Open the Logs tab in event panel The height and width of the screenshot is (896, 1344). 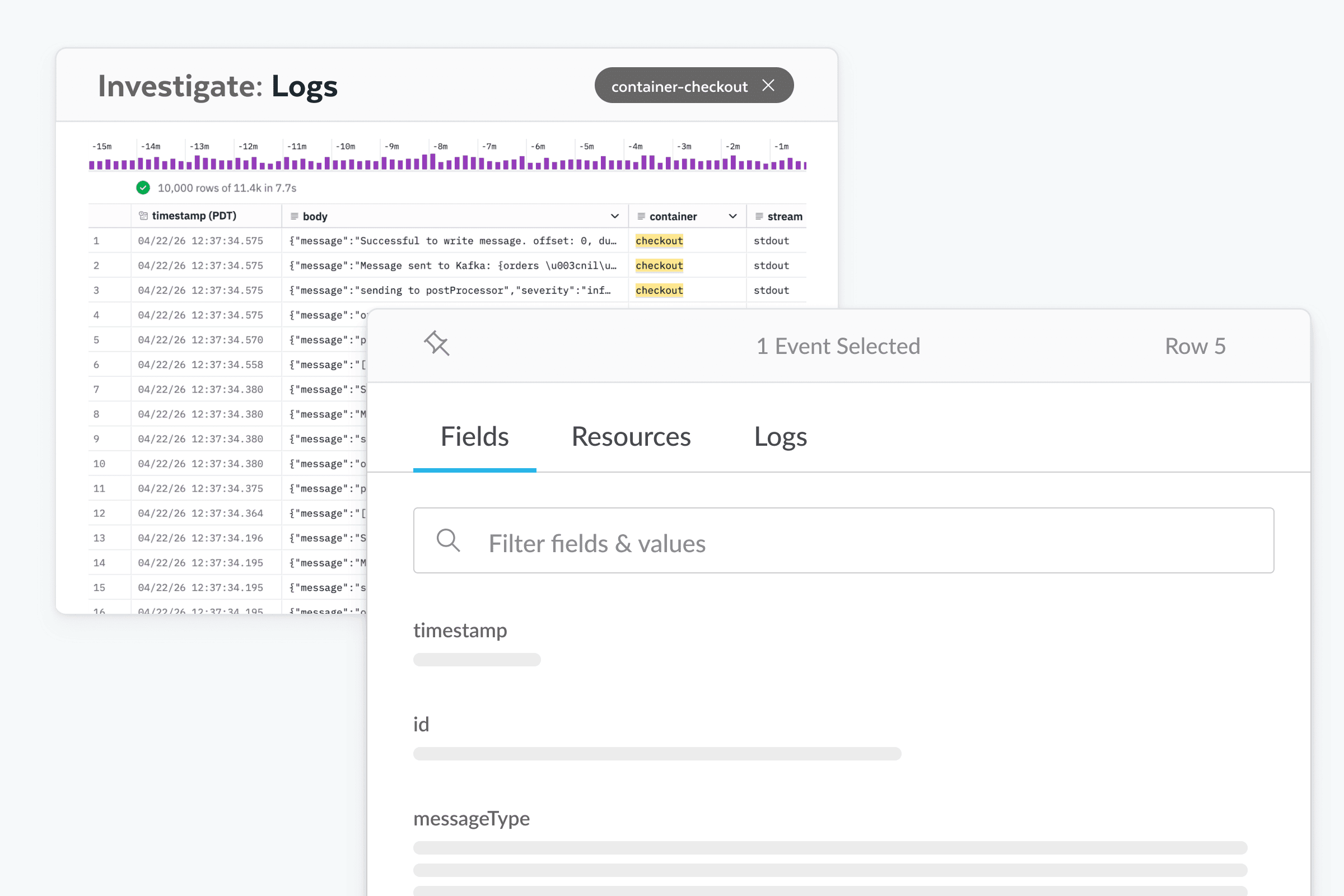[x=780, y=437]
